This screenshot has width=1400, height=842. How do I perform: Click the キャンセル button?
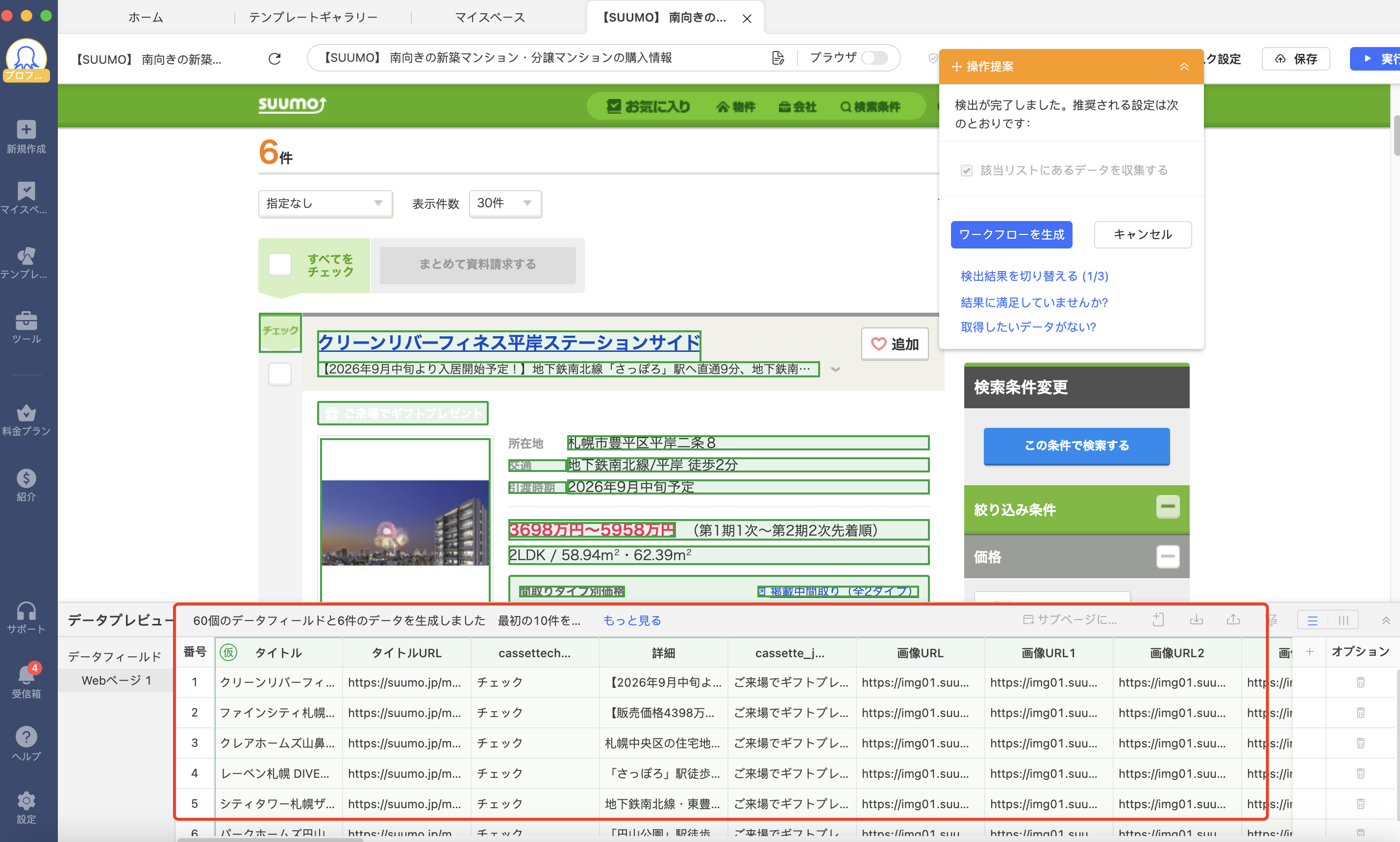(x=1142, y=235)
